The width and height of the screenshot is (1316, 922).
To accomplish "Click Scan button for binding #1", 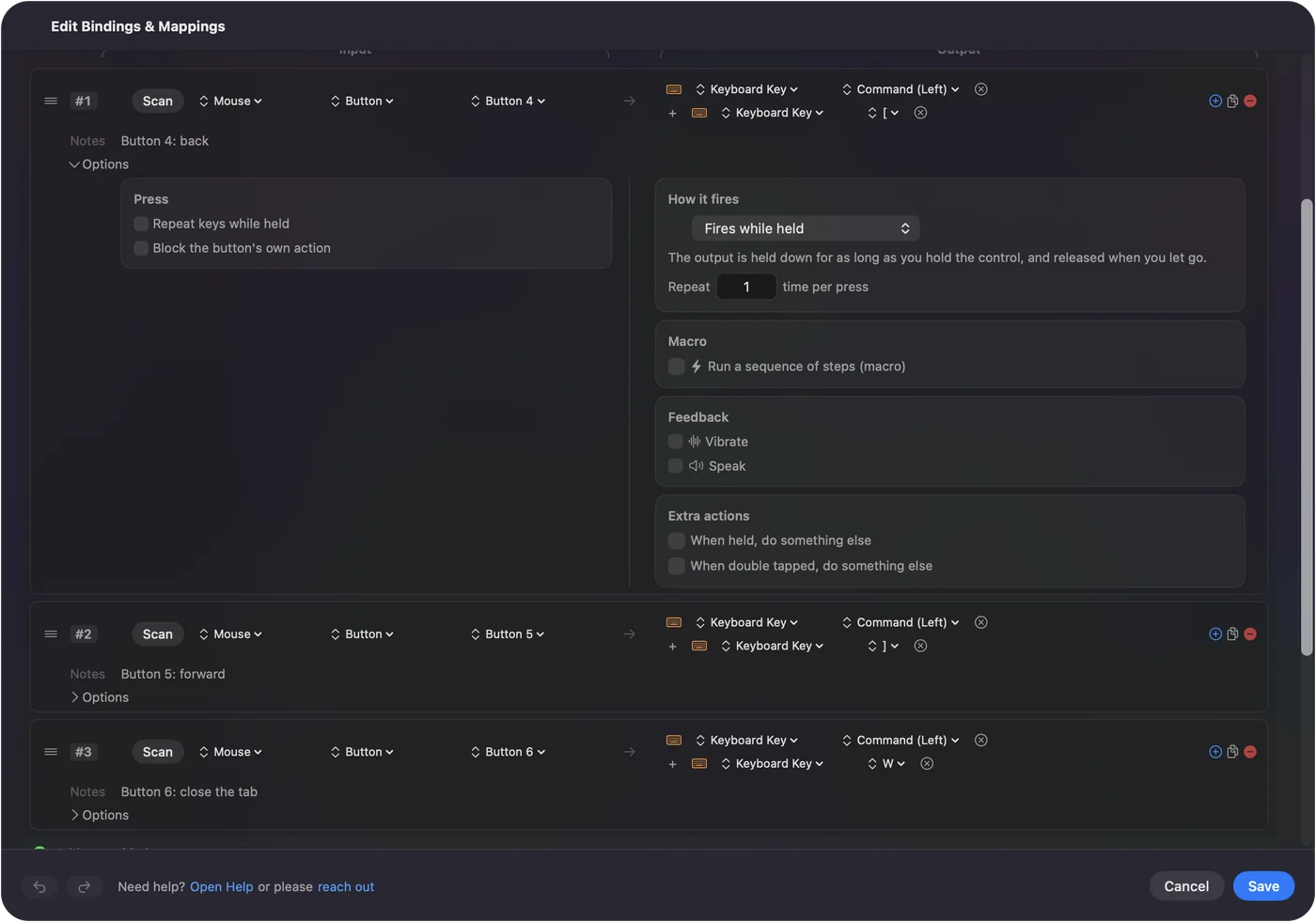I will pos(158,101).
